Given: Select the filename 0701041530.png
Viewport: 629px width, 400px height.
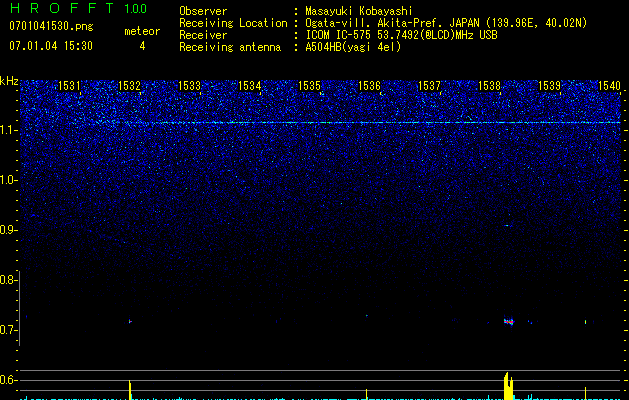Looking at the screenshot, I should click(51, 27).
